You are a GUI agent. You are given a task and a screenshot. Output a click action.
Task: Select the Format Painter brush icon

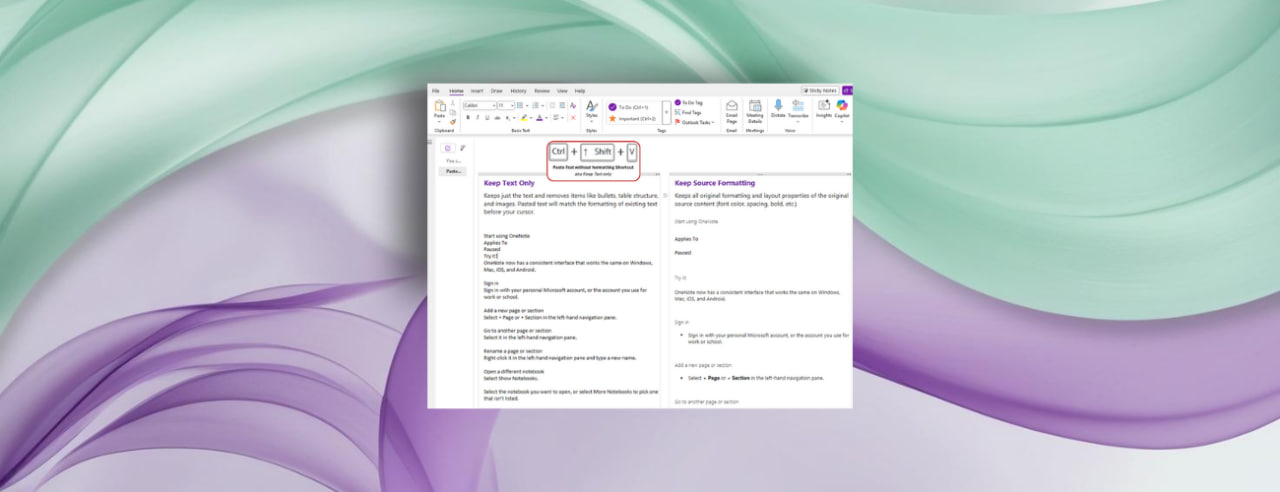[x=453, y=122]
